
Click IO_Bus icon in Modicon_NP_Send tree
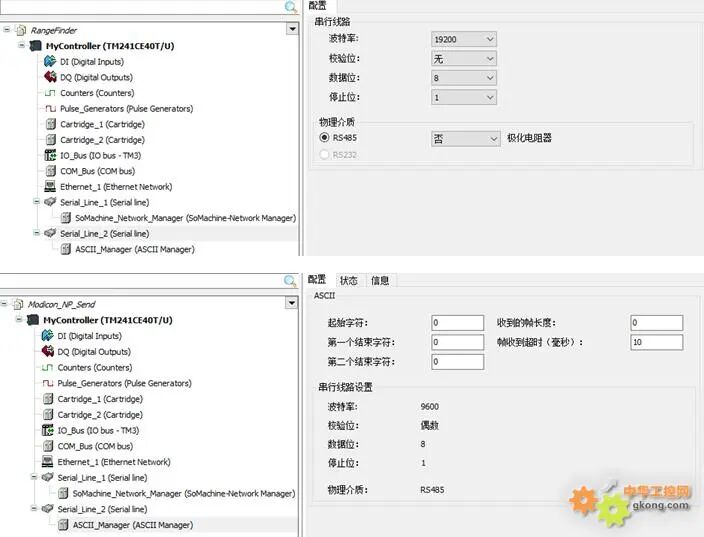coord(47,430)
